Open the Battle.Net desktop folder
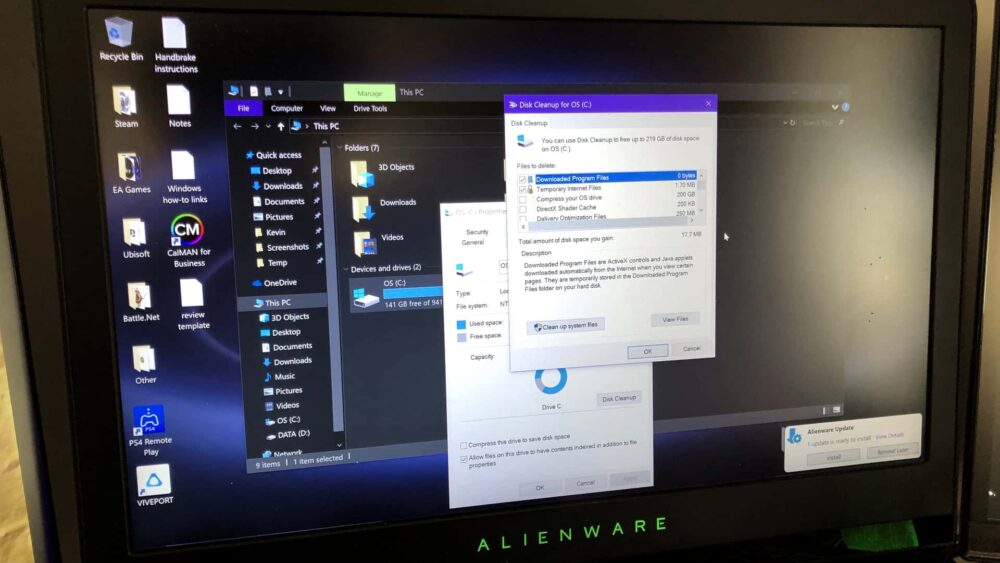1000x563 pixels. click(140, 302)
